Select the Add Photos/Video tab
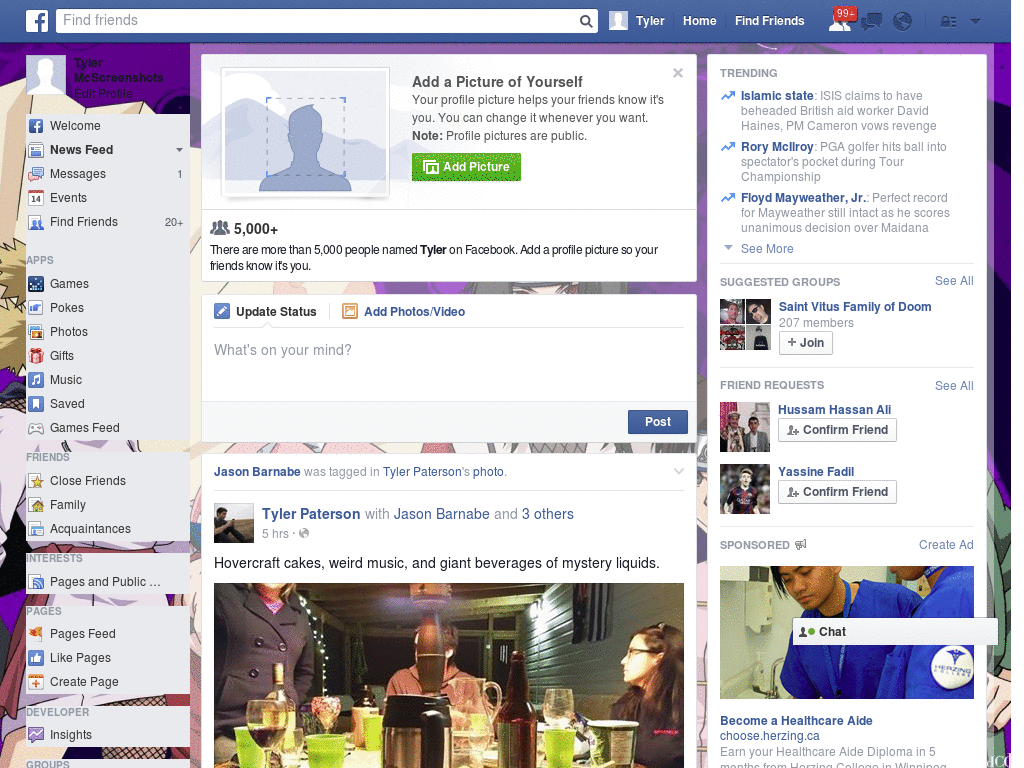This screenshot has width=1024, height=768. pyautogui.click(x=404, y=312)
